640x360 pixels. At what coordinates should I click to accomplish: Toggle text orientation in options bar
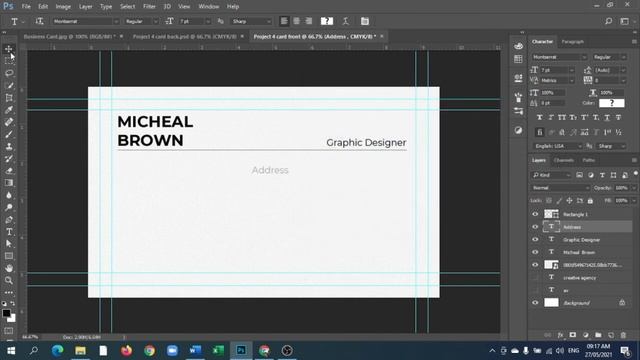pos(39,21)
